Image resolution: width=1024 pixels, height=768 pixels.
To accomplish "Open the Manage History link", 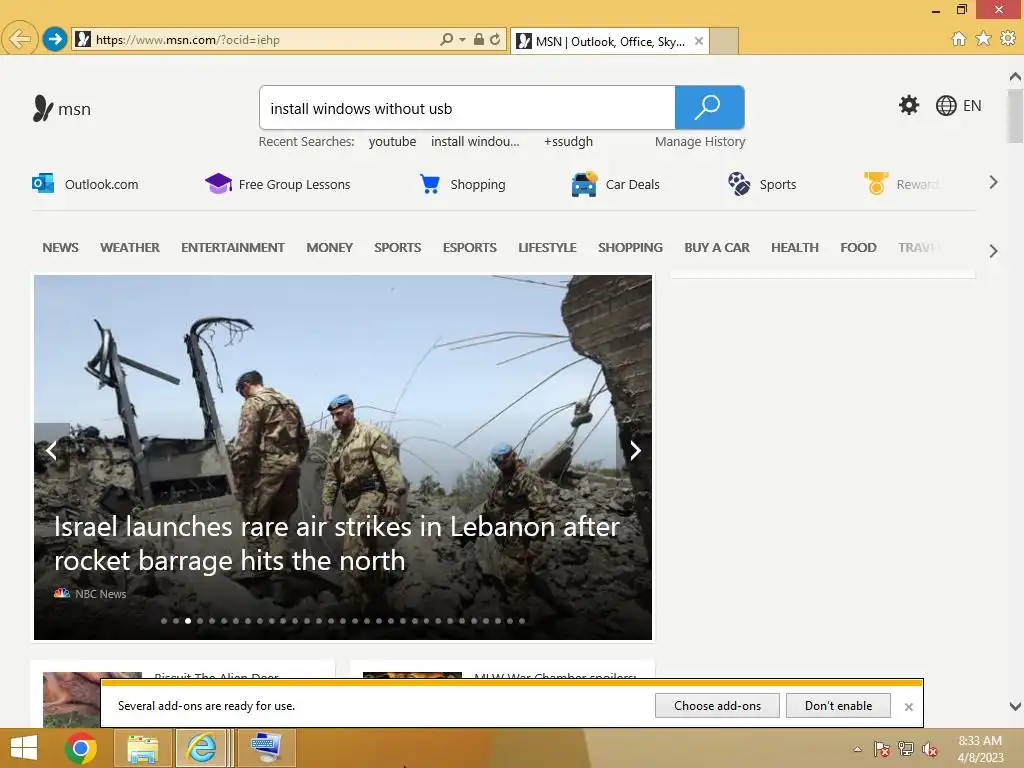I will tap(700, 142).
